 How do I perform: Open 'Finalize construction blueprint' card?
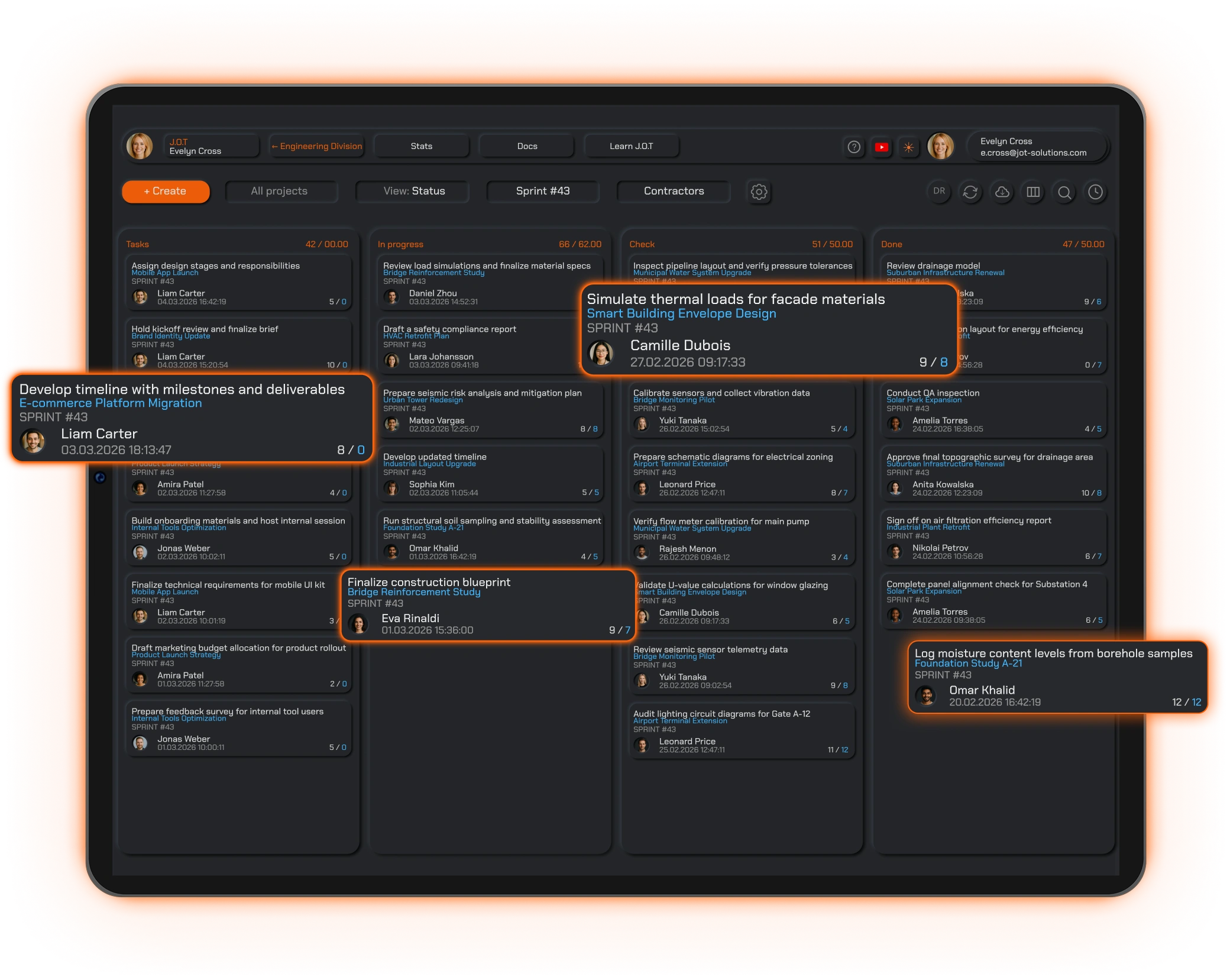pos(488,605)
